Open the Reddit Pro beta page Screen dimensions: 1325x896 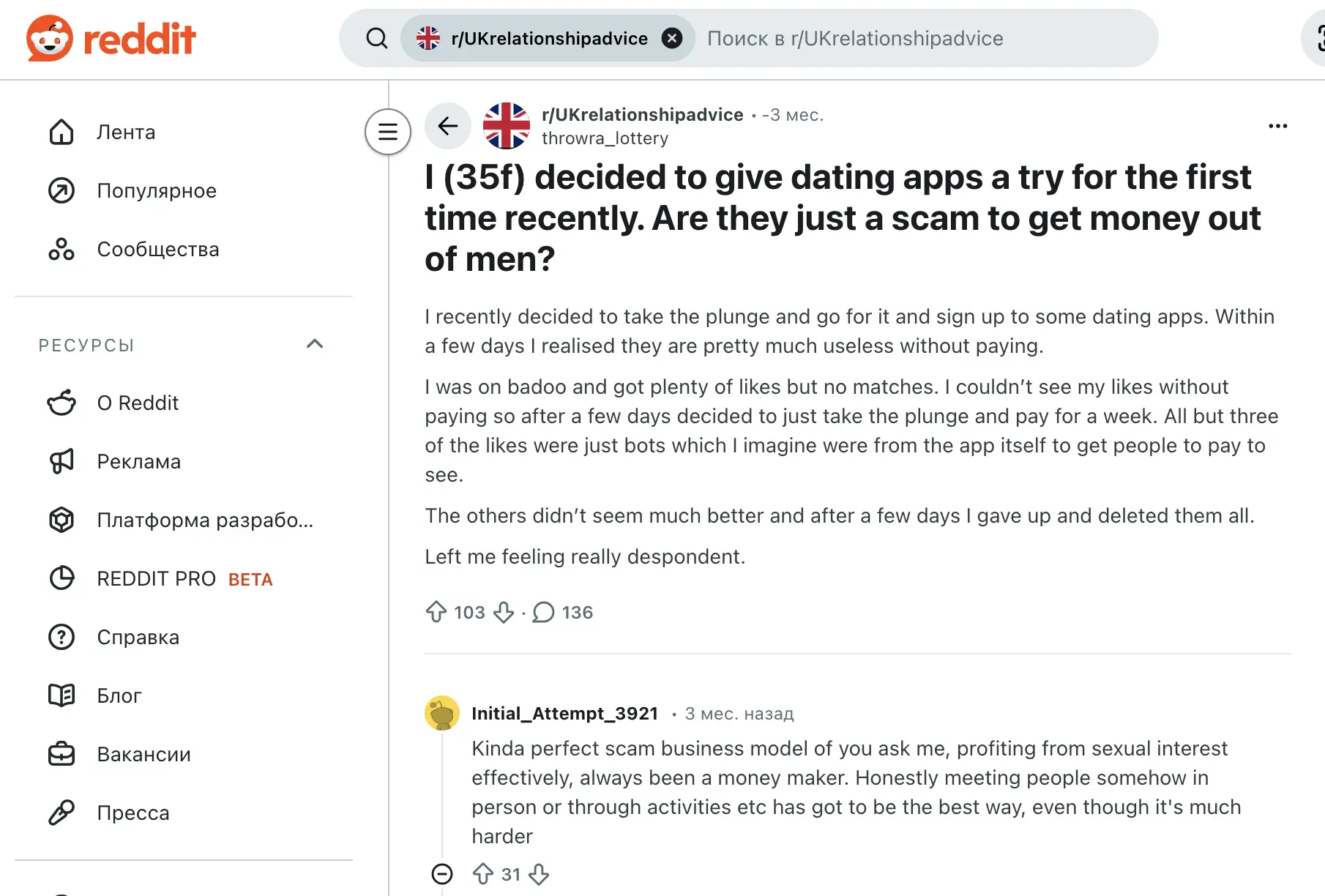point(184,579)
